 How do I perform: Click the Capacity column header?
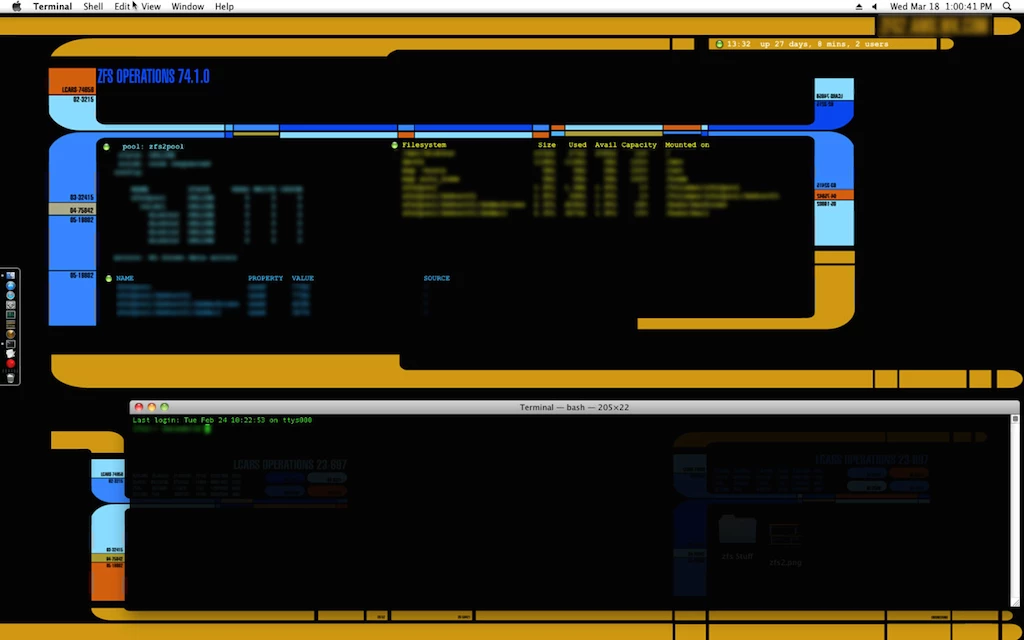pos(639,145)
